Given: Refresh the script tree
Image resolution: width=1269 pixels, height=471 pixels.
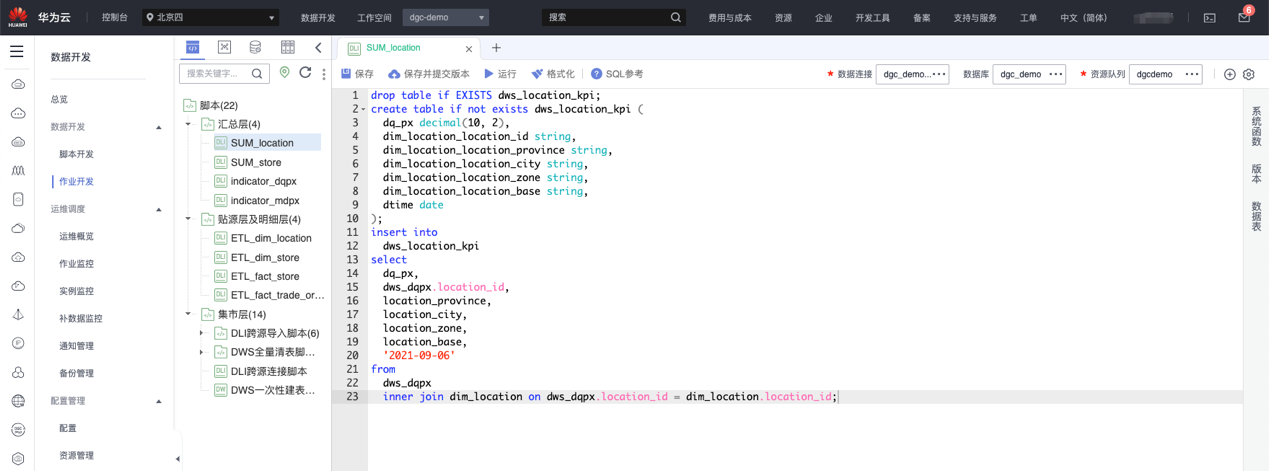Looking at the screenshot, I should [x=305, y=73].
